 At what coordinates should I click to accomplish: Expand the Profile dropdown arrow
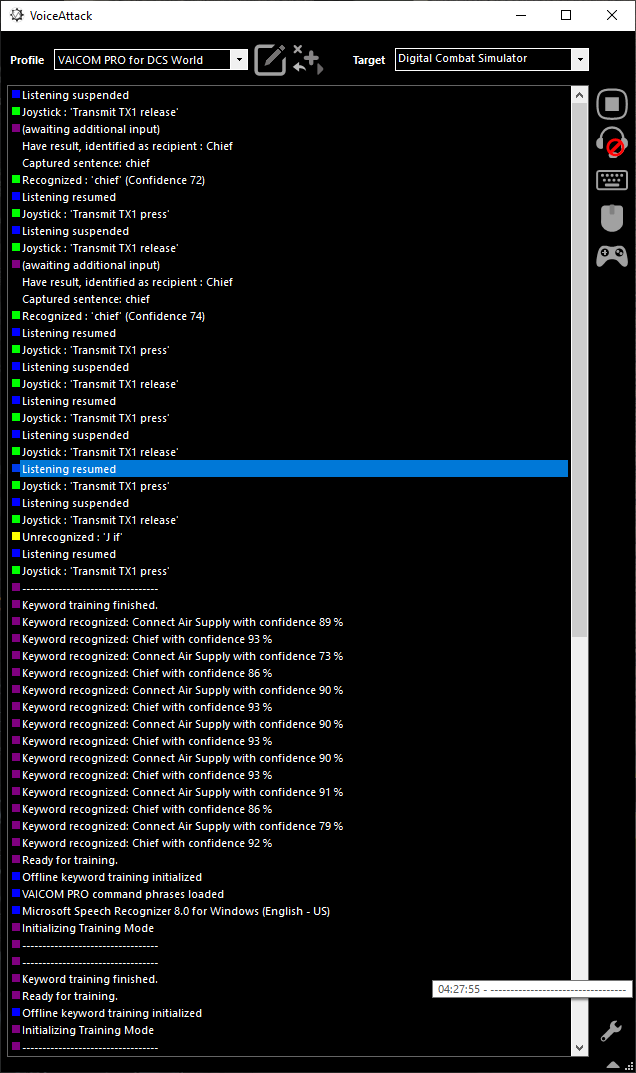tap(239, 60)
